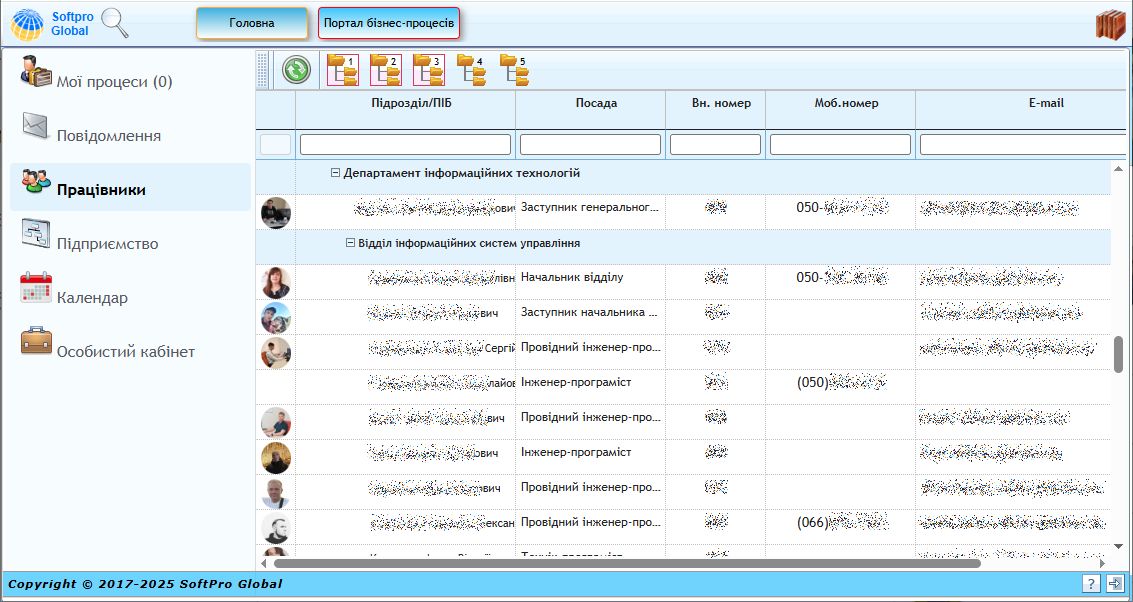Collapse Відділ інформаційних систем управління group
Screen dimensions: 1133x602
350,243
